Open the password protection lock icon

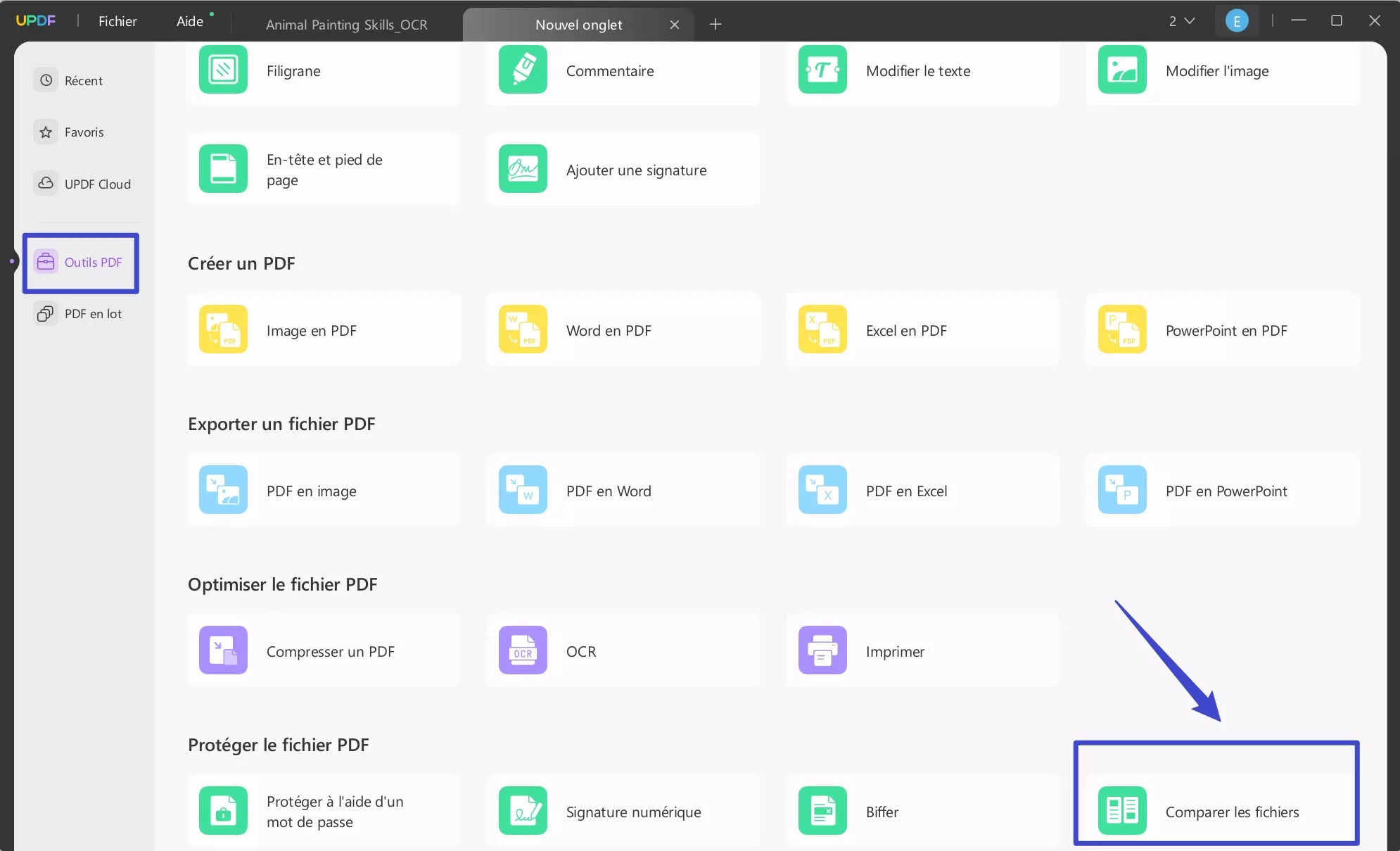[x=223, y=810]
